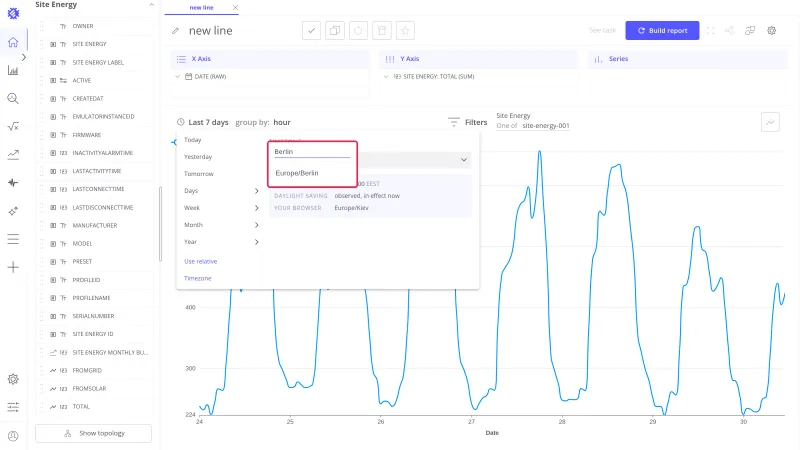
Task: Select Today in the date menu
Action: [192, 140]
